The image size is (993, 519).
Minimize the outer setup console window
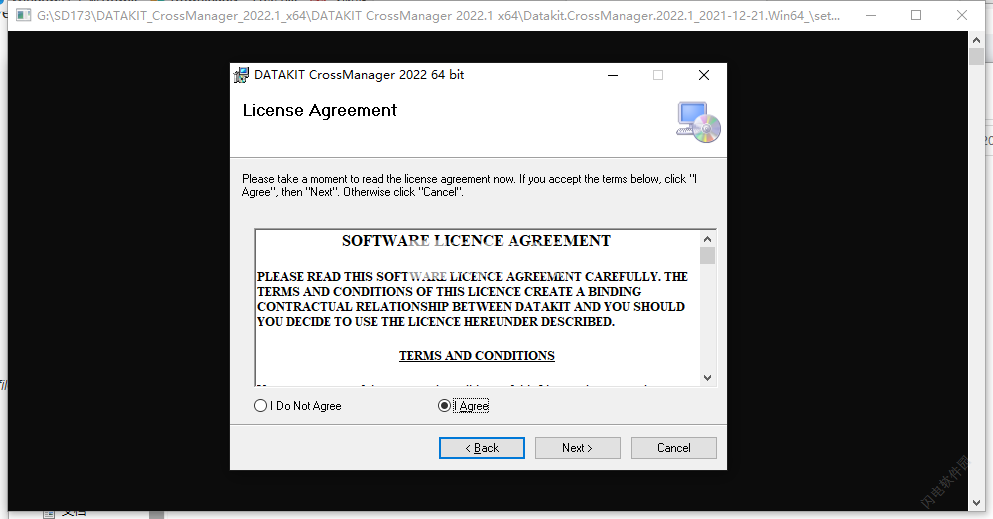coord(871,15)
